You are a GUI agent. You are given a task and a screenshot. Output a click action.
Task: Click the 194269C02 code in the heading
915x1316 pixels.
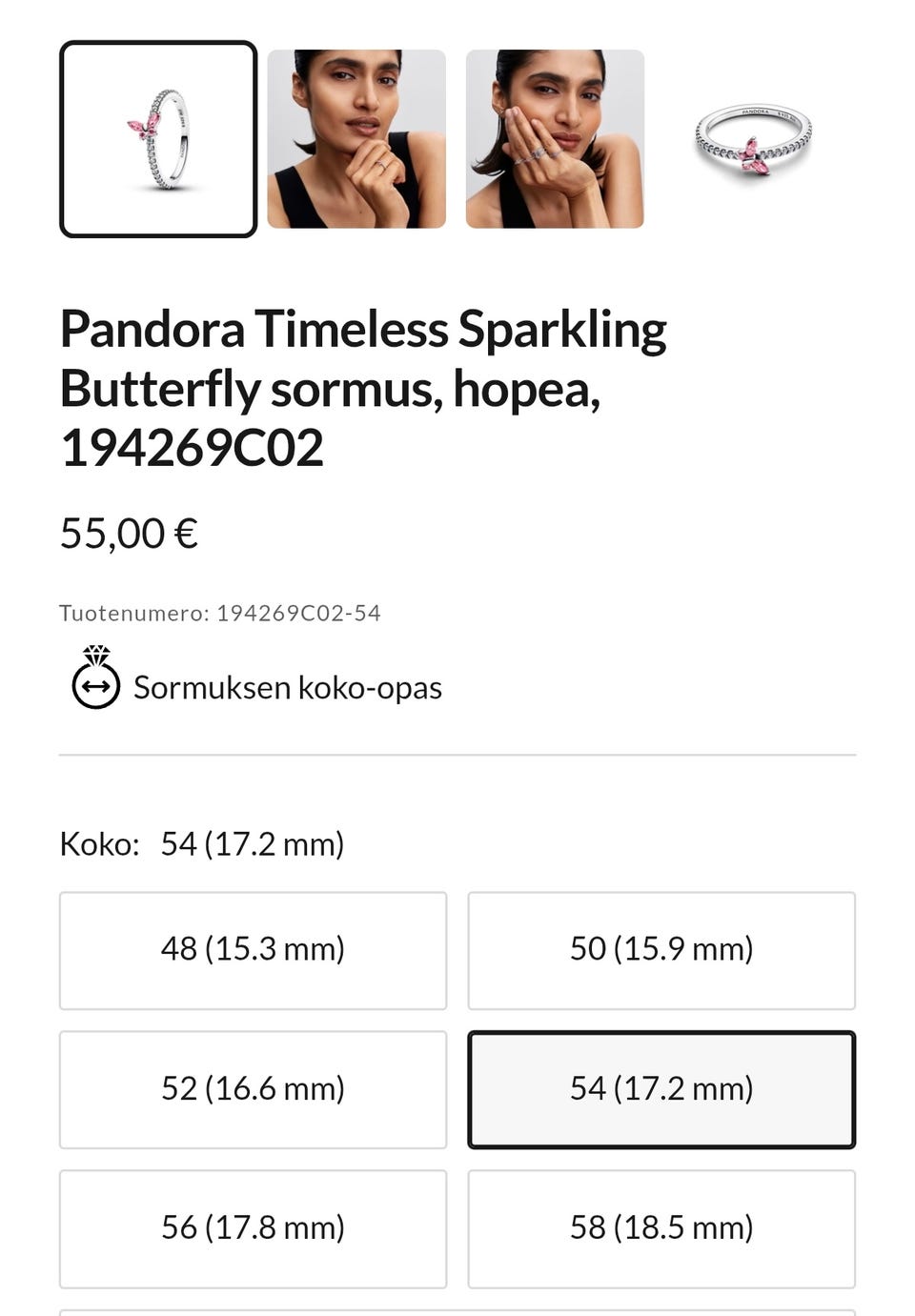click(193, 448)
